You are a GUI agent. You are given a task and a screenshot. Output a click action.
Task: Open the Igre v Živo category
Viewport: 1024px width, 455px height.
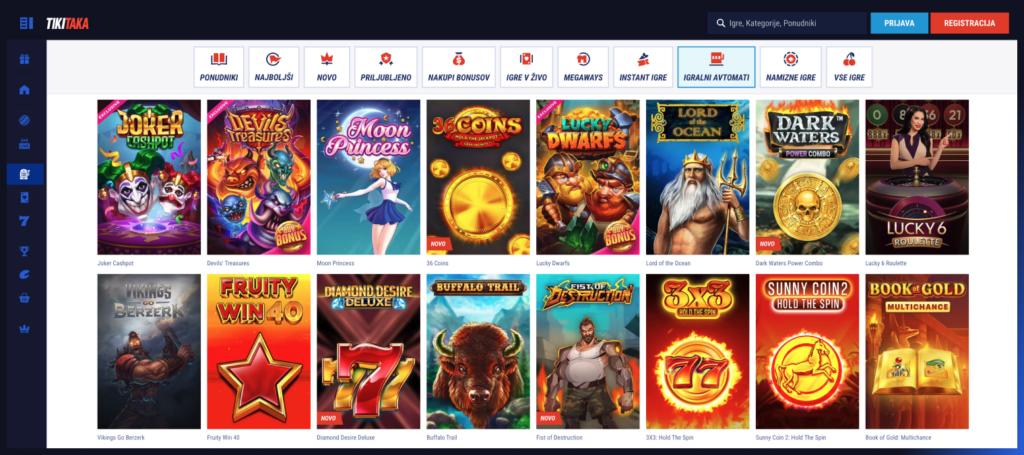tap(526, 67)
